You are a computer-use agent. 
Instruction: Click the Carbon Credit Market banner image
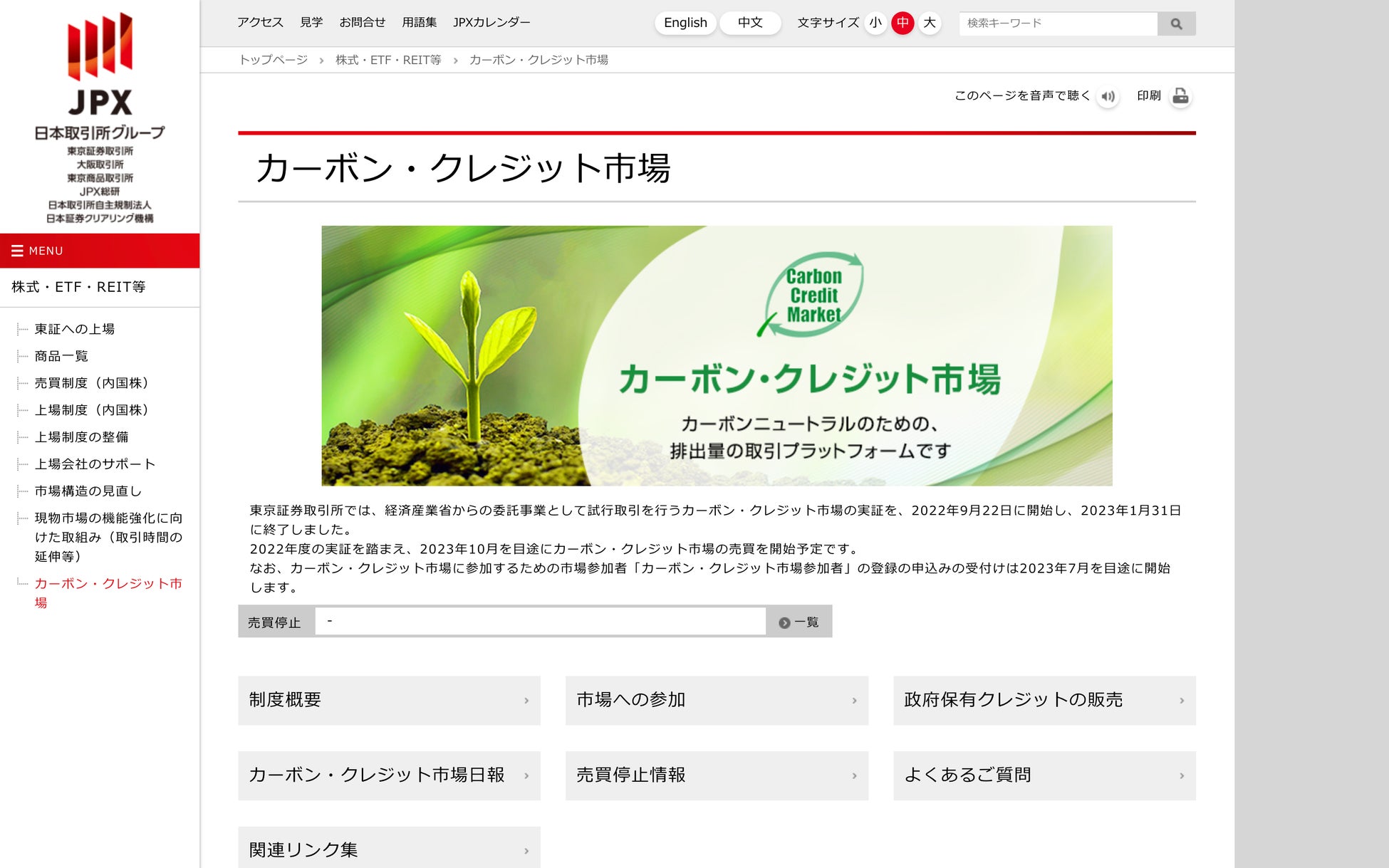click(717, 355)
